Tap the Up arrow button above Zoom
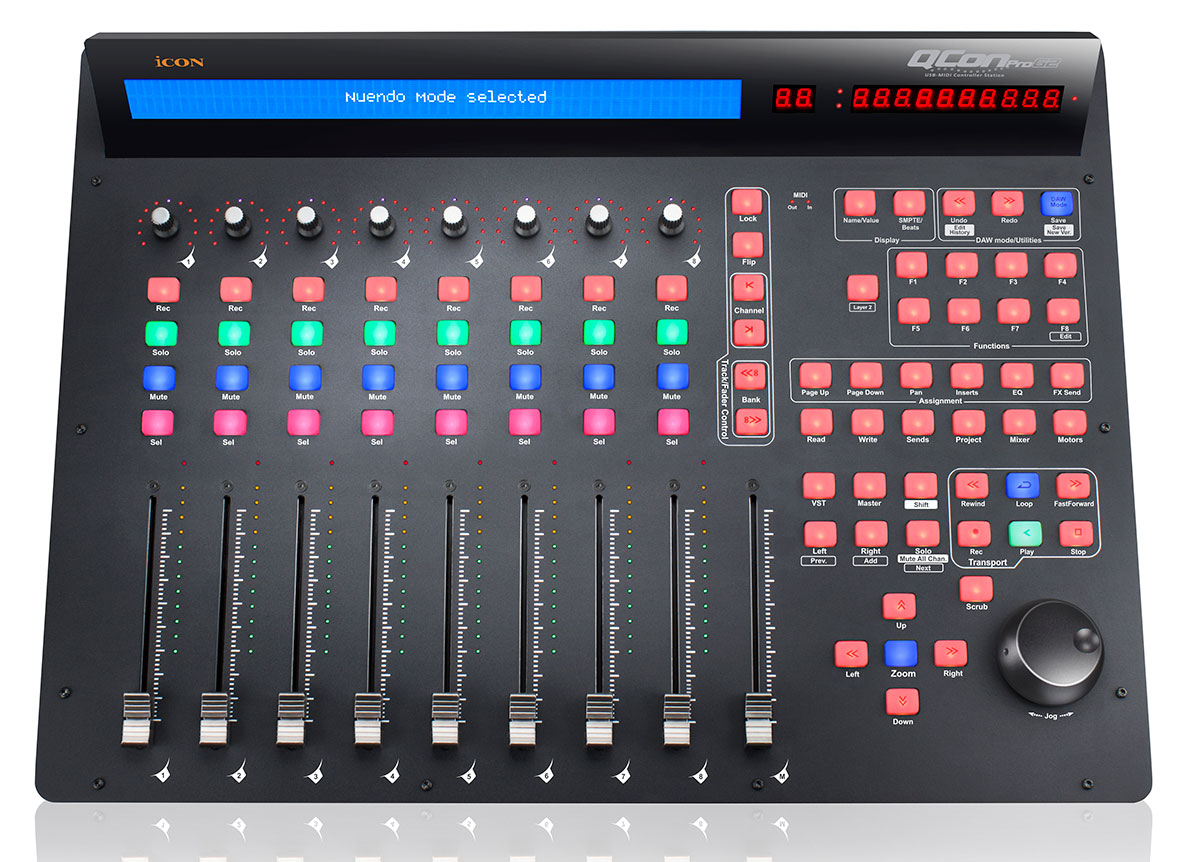The width and height of the screenshot is (1189, 862). 900,606
